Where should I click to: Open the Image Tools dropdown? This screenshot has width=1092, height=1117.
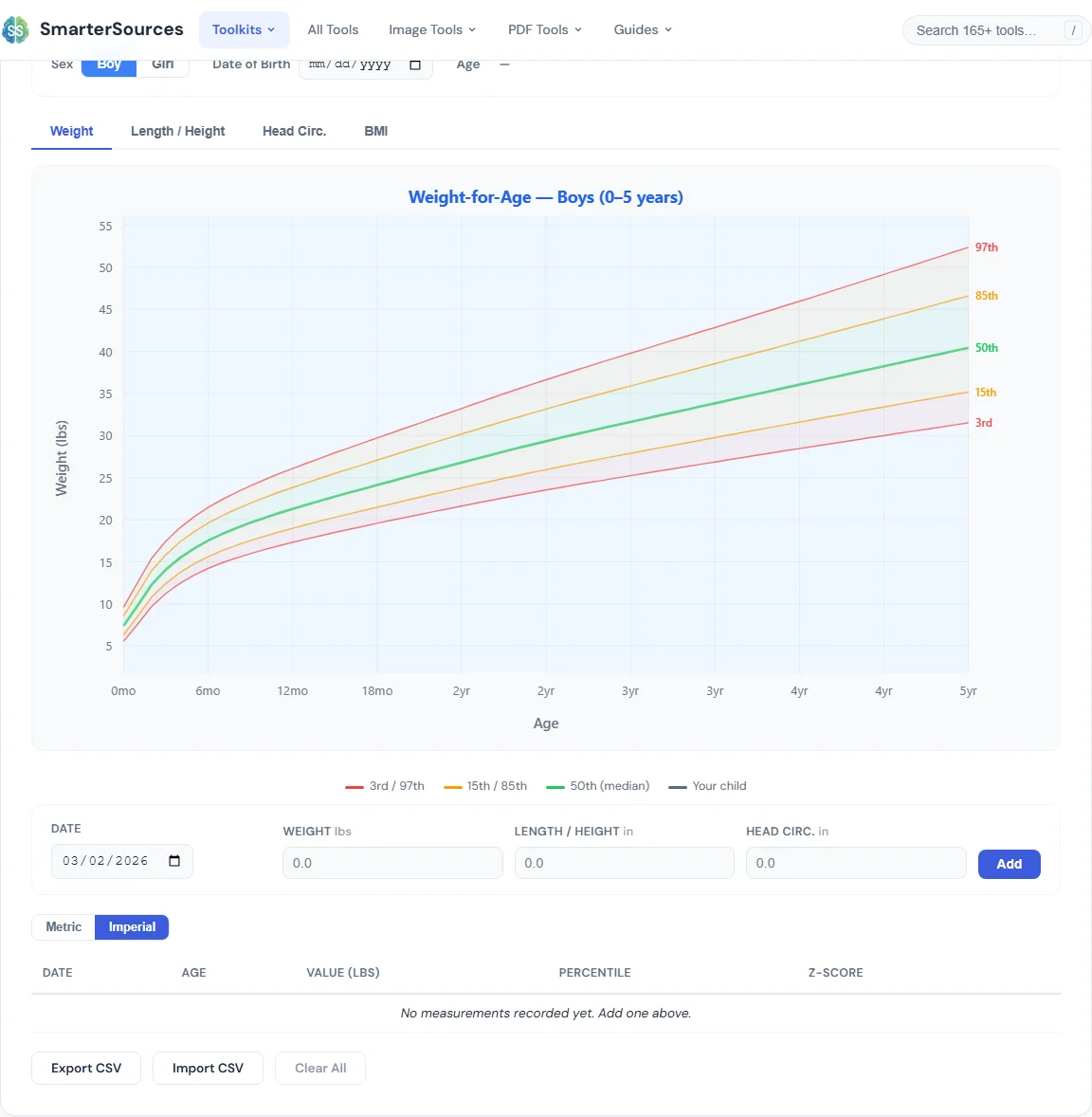(432, 29)
